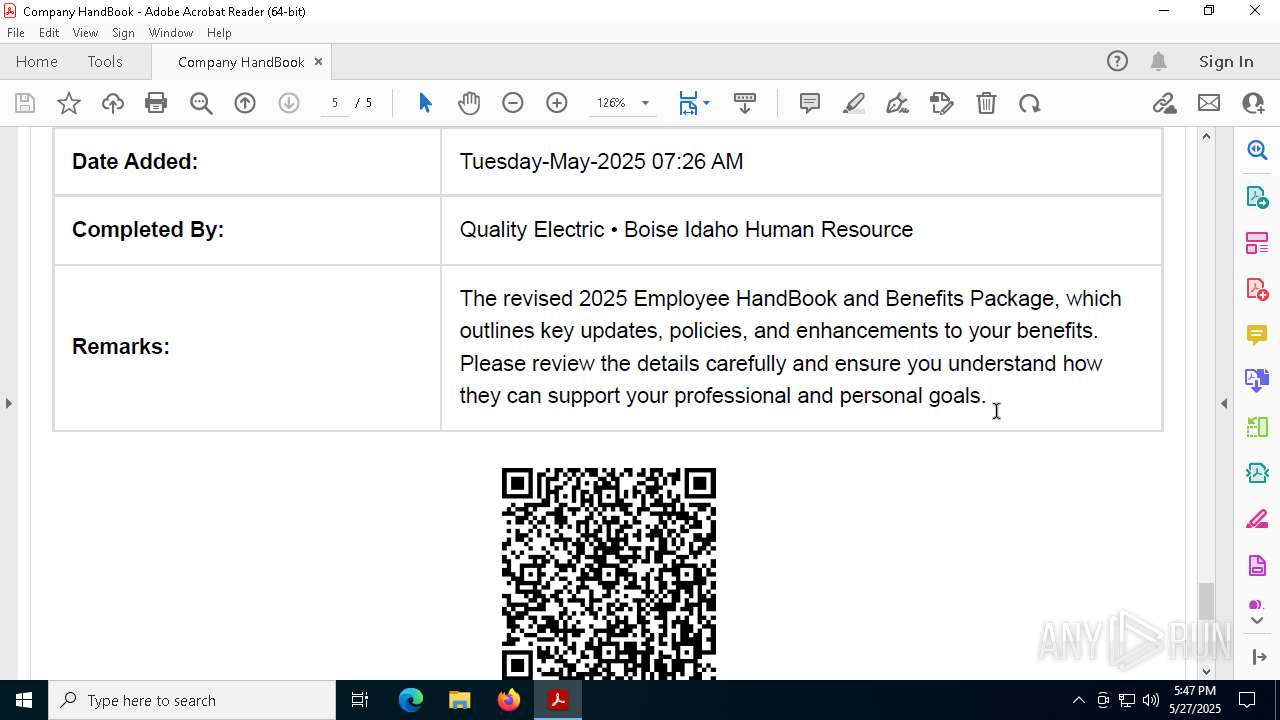Viewport: 1280px width, 720px height.
Task: Select the Highlight text tool
Action: click(854, 103)
